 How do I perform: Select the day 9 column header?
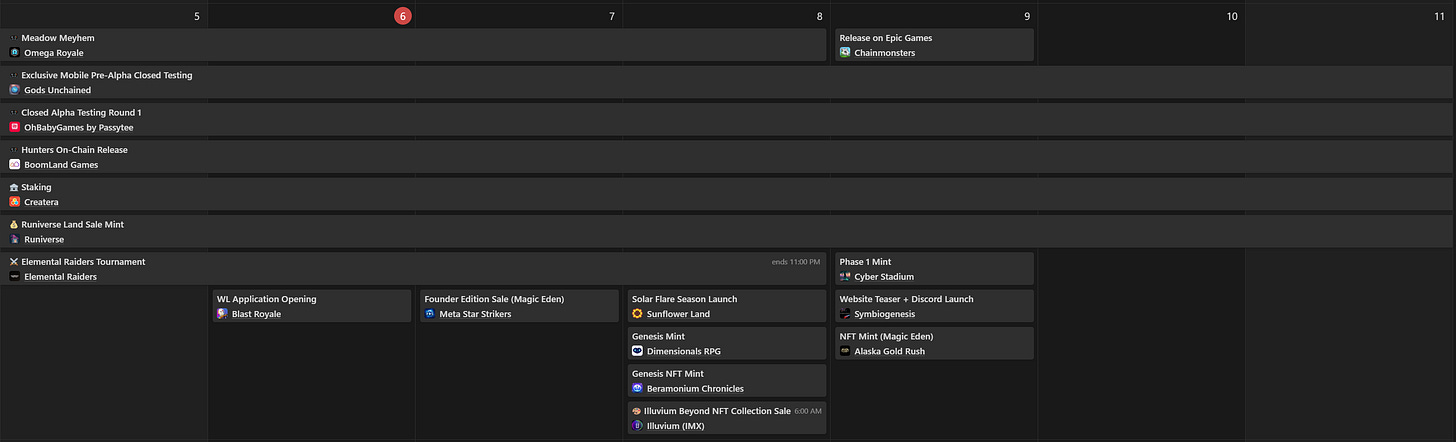[1026, 16]
